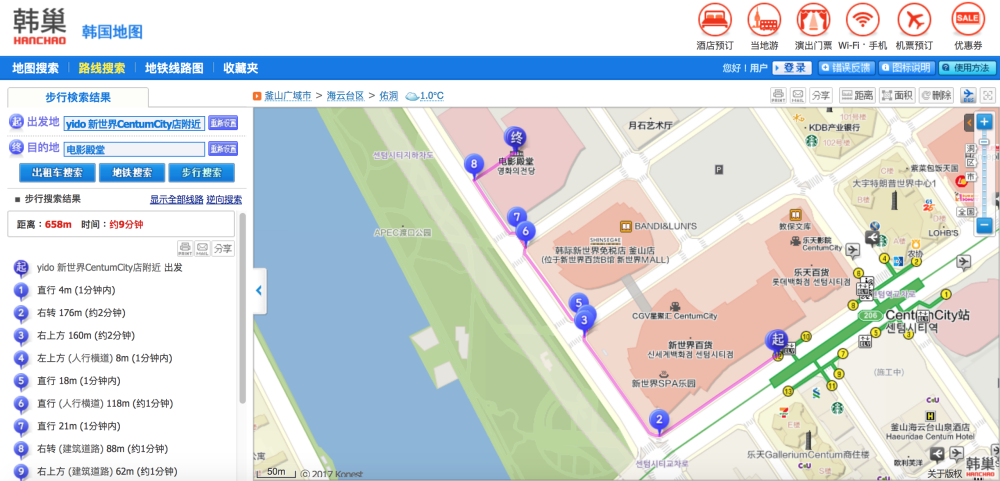Open show tickets icon (演出门票)
The width and height of the screenshot is (1000, 481).
813,20
